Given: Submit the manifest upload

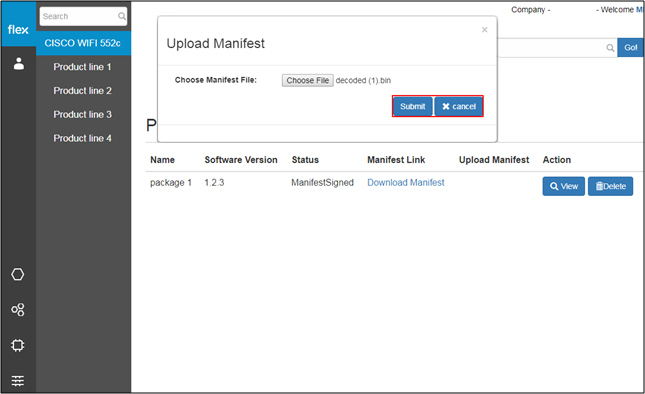Looking at the screenshot, I should coord(413,107).
